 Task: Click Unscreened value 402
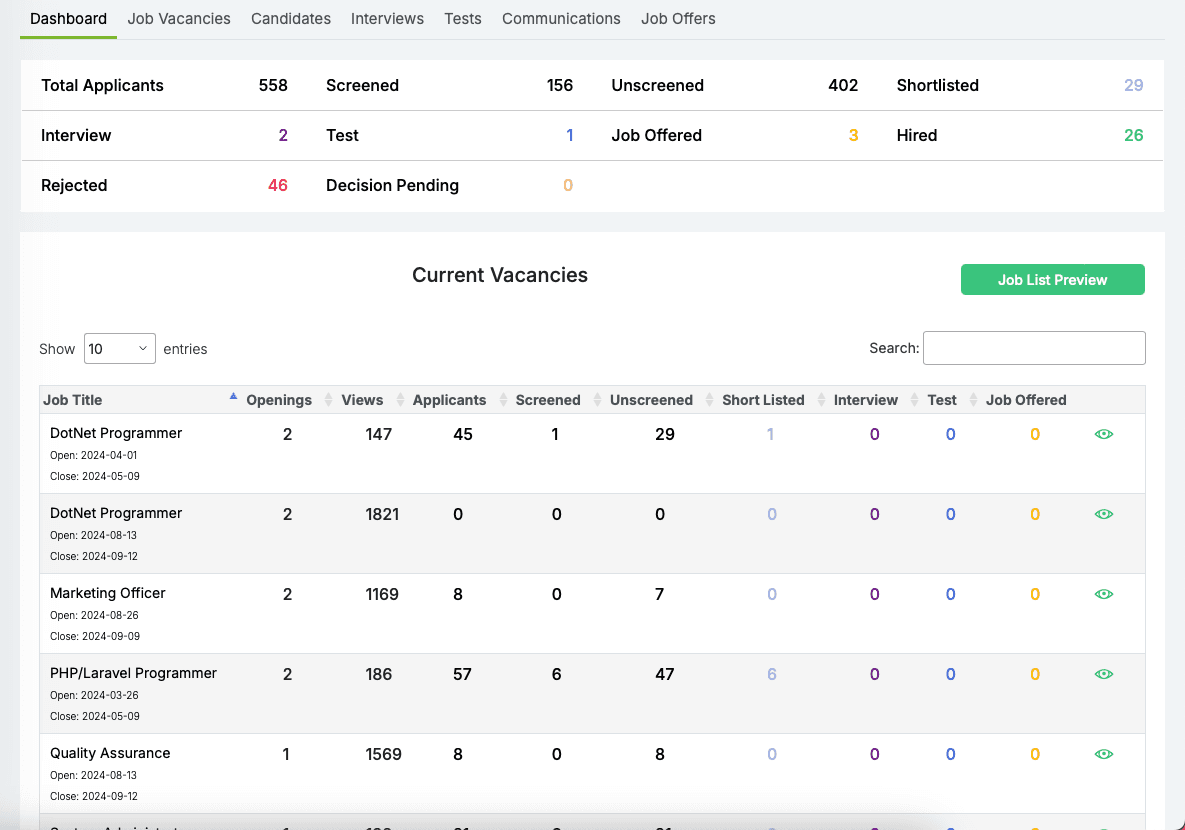click(x=843, y=85)
